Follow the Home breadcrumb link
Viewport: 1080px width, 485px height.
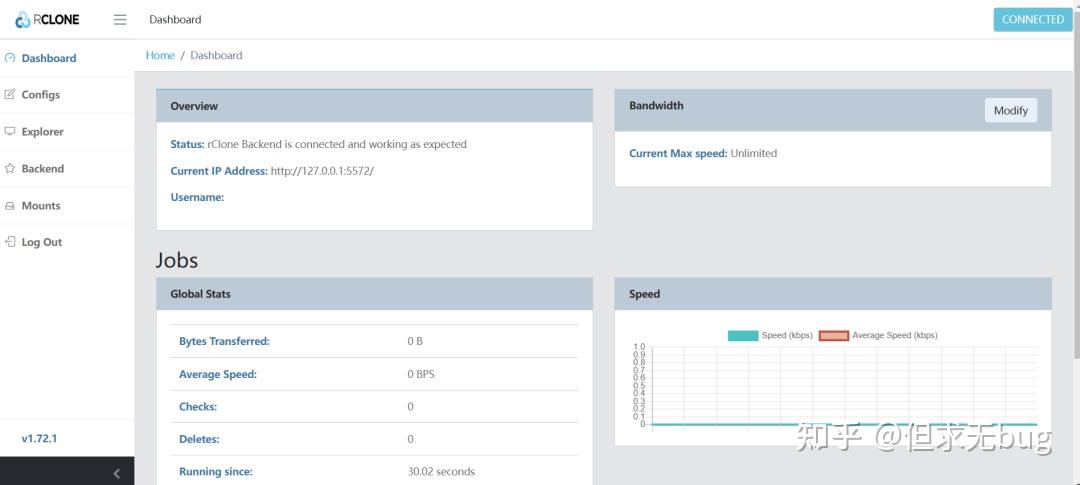click(160, 55)
